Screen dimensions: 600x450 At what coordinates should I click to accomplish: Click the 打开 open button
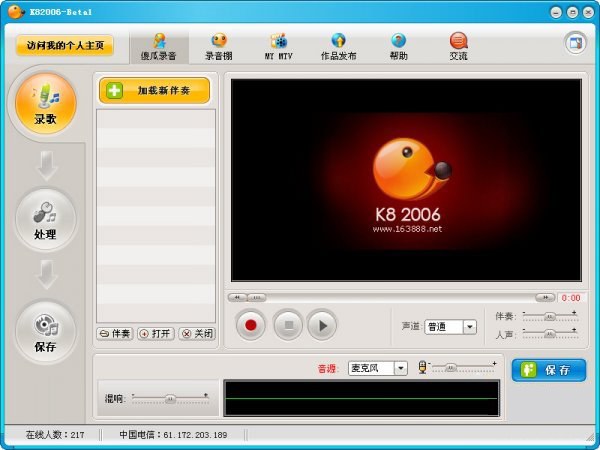point(156,334)
